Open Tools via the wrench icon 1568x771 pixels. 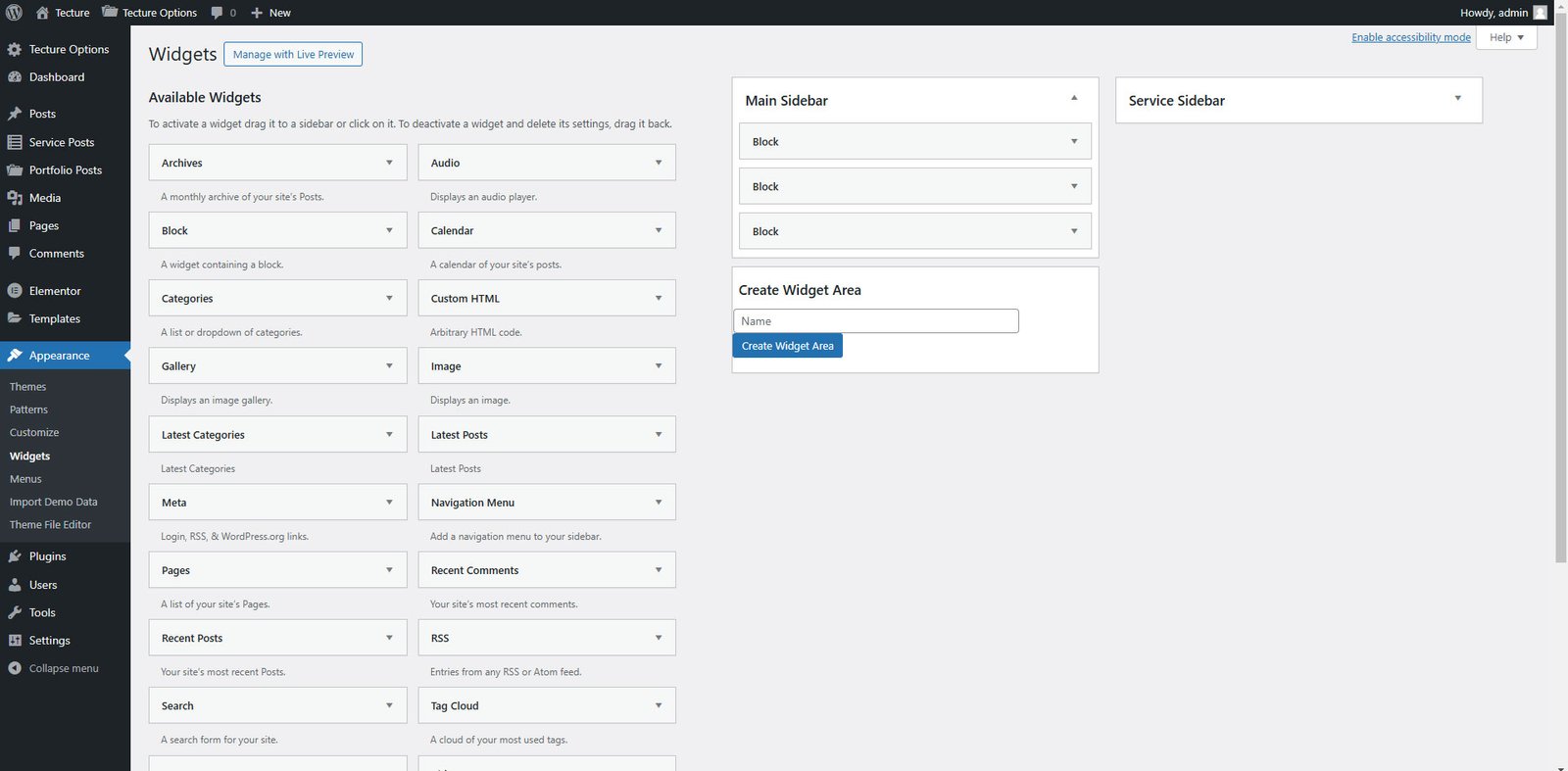tap(15, 612)
